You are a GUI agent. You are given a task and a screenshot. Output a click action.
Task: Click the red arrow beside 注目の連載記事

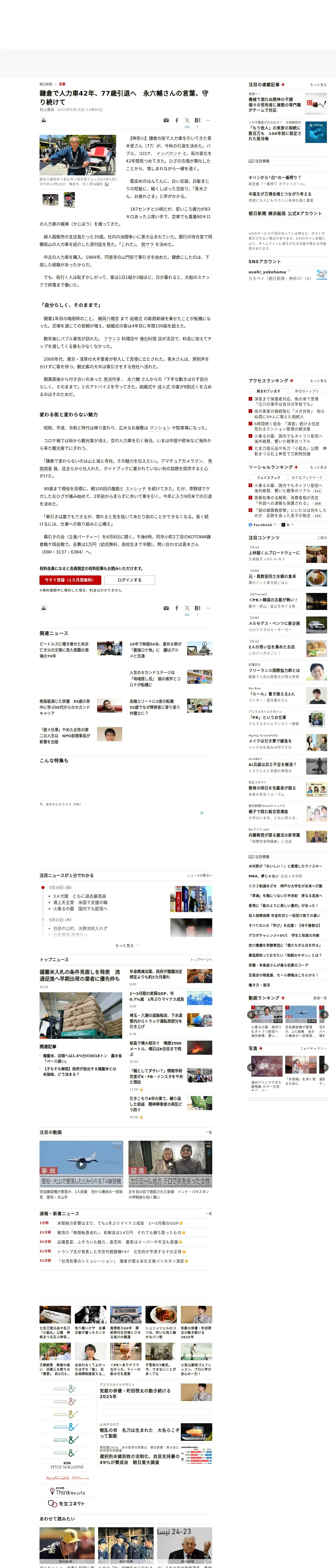coord(283,85)
